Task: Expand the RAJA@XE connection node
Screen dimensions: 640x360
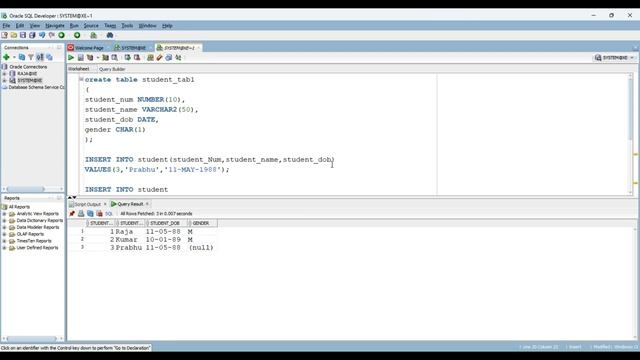Action: pyautogui.click(x=4, y=73)
